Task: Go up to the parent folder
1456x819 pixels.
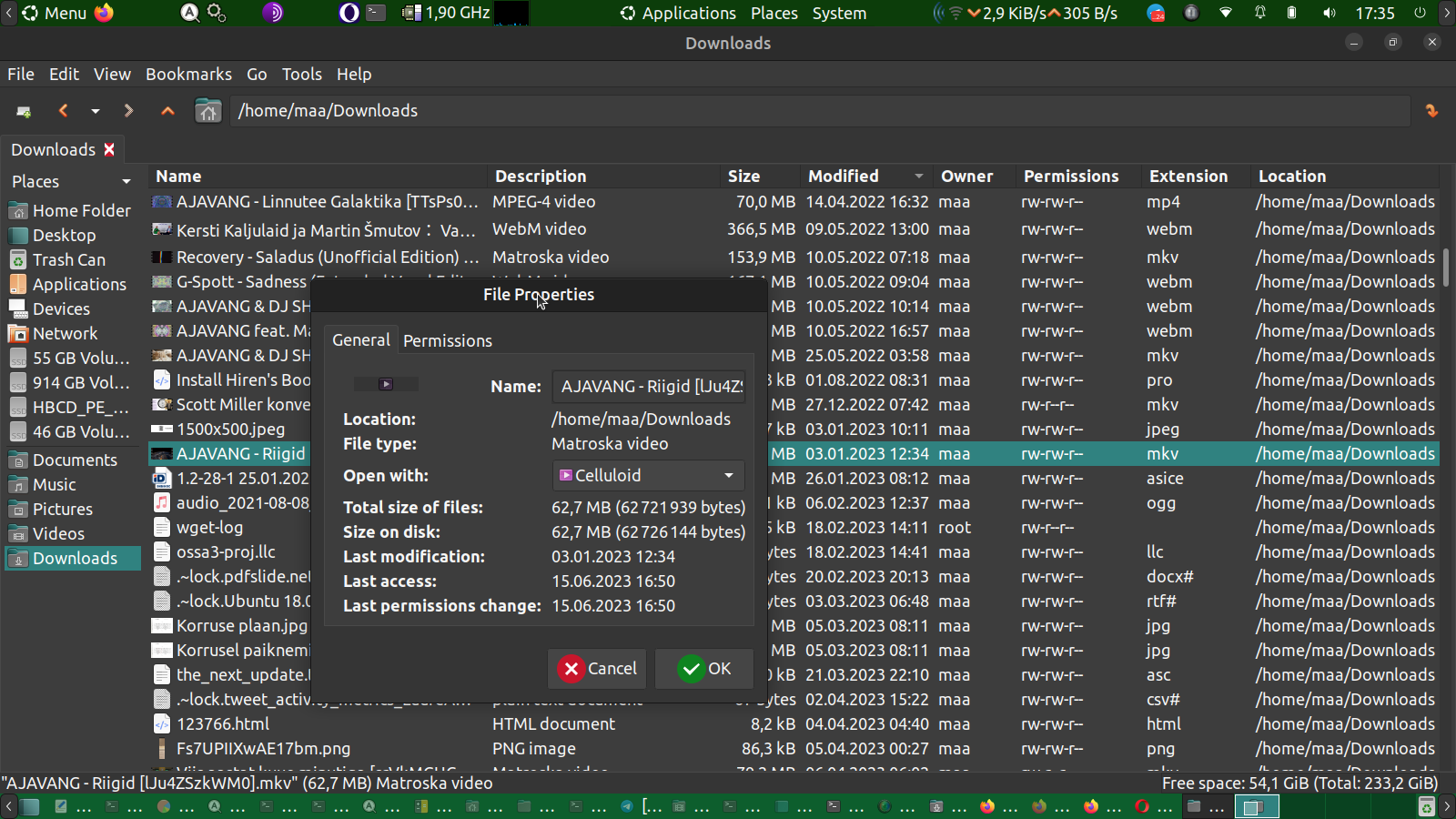Action: coord(167,111)
